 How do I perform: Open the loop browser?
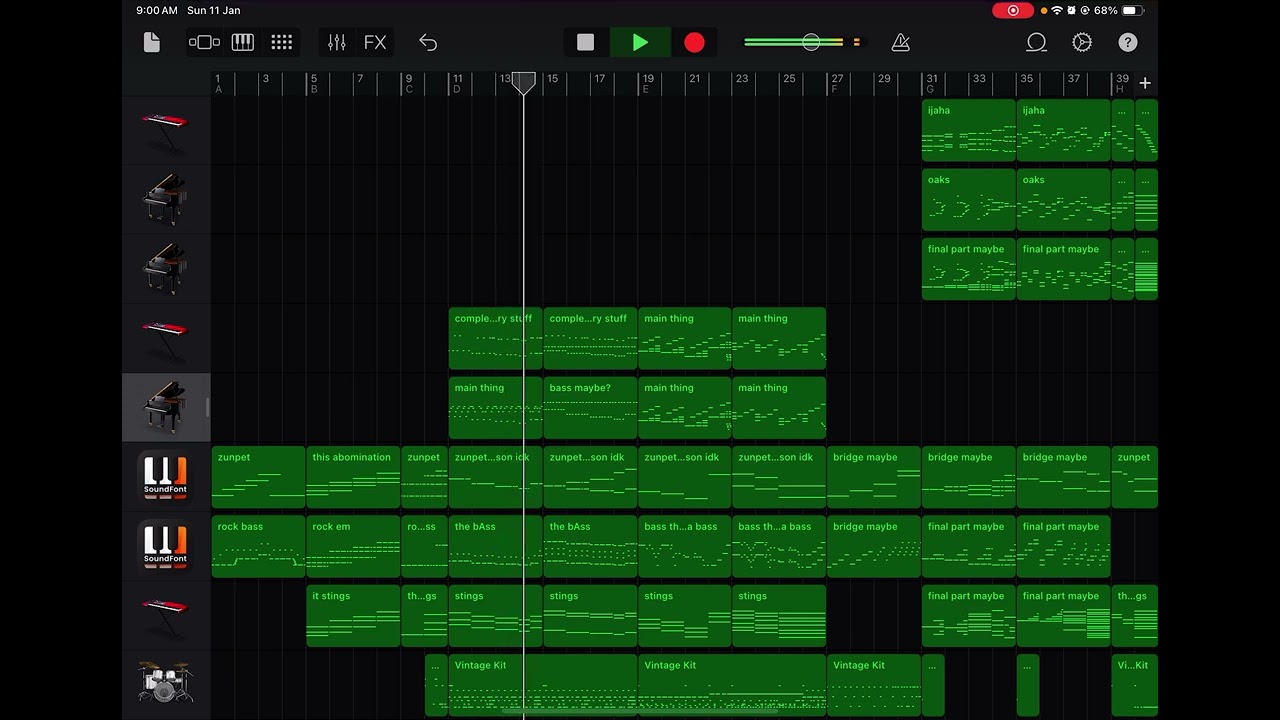(x=1036, y=42)
